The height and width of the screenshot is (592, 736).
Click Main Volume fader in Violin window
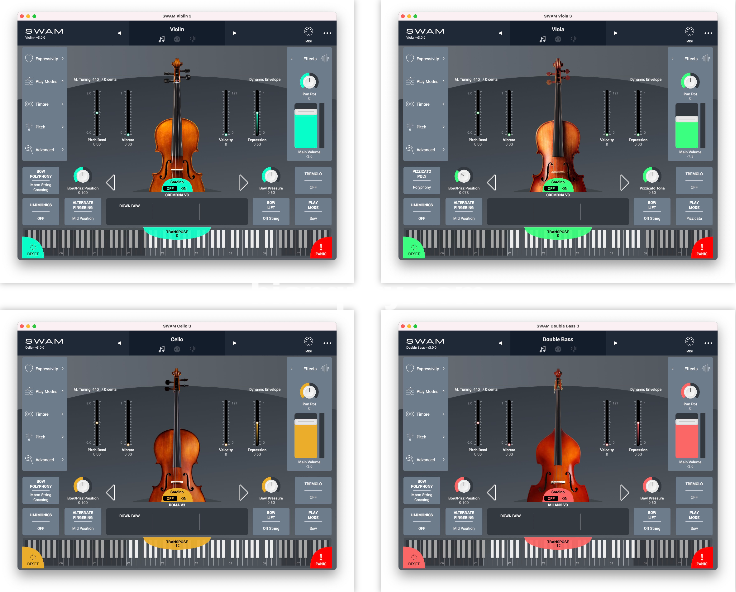[x=306, y=126]
